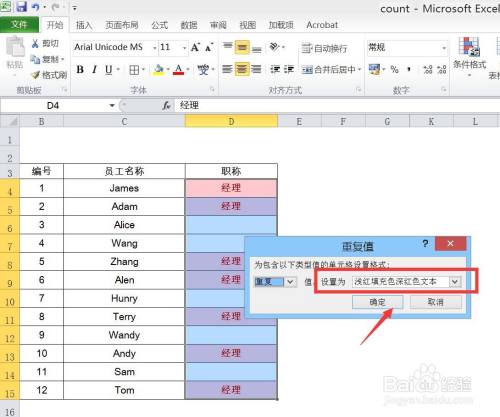Increase font size with large A icon
500x417 pixels.
pos(196,47)
